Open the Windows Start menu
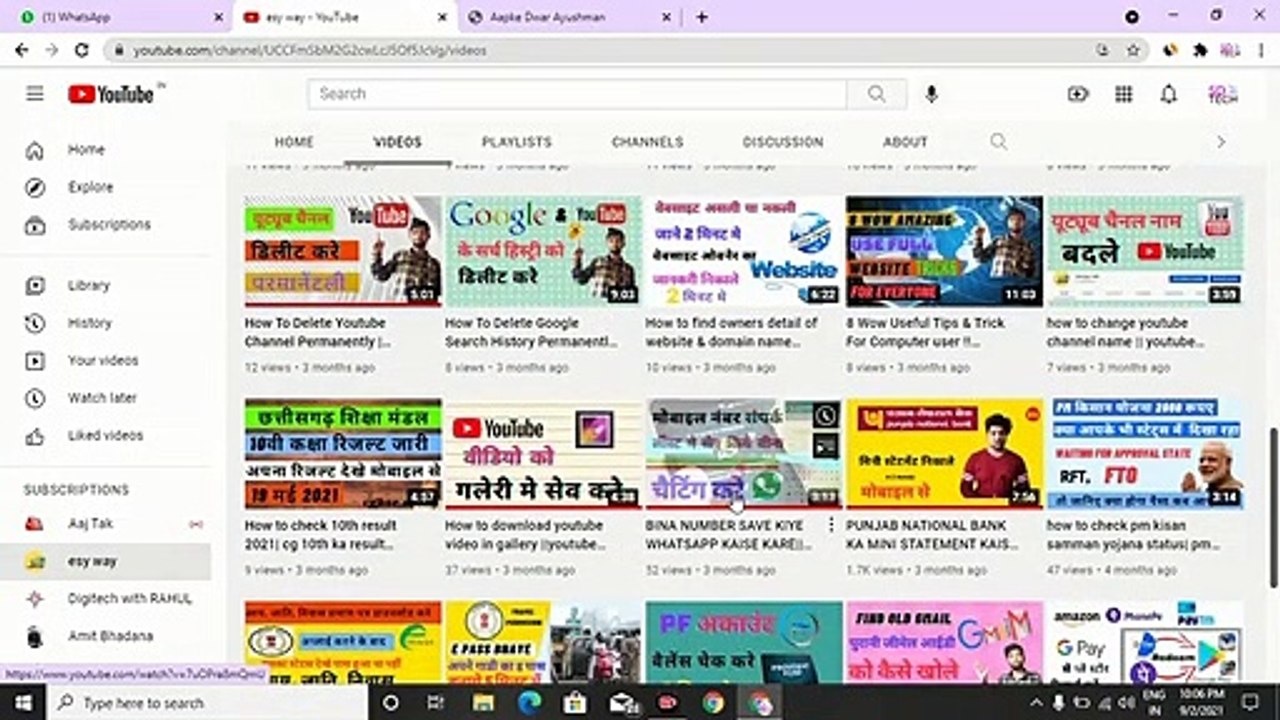The height and width of the screenshot is (720, 1280). pyautogui.click(x=22, y=702)
